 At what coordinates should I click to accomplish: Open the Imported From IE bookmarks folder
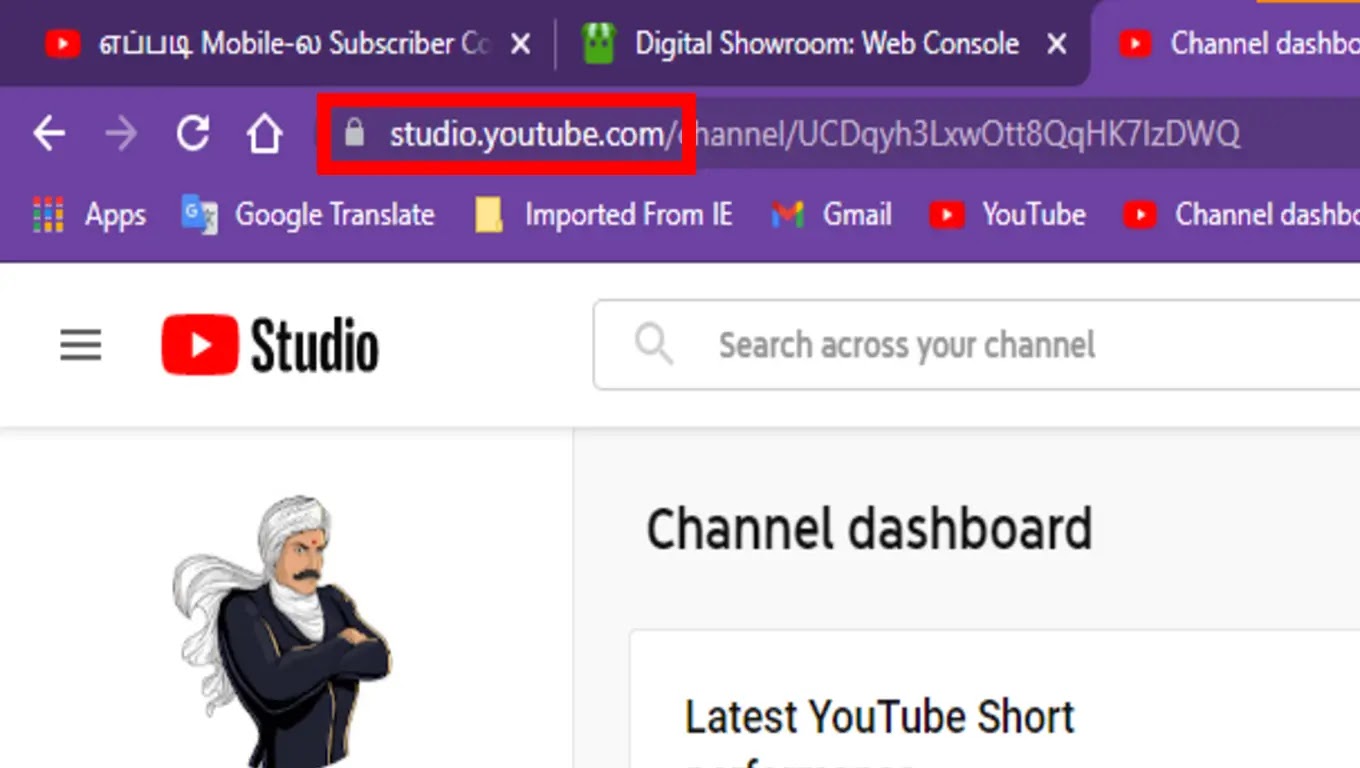(x=603, y=215)
